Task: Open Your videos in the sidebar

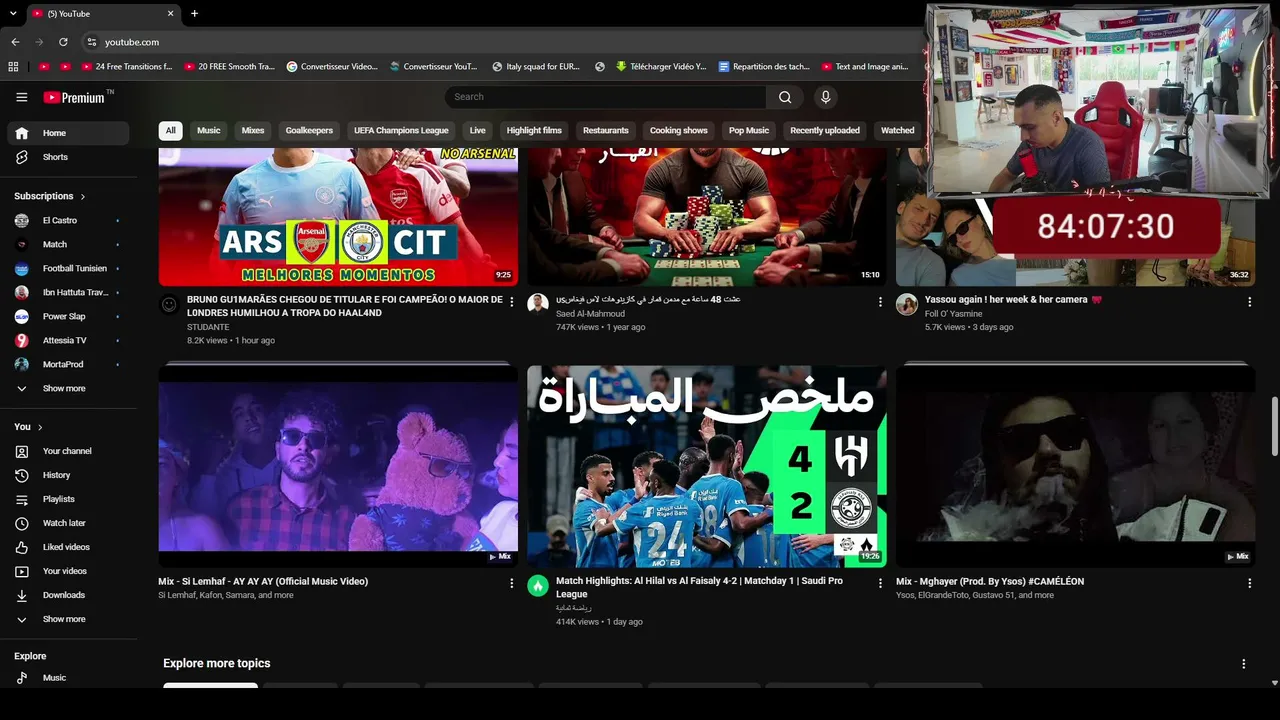Action: 68,571
